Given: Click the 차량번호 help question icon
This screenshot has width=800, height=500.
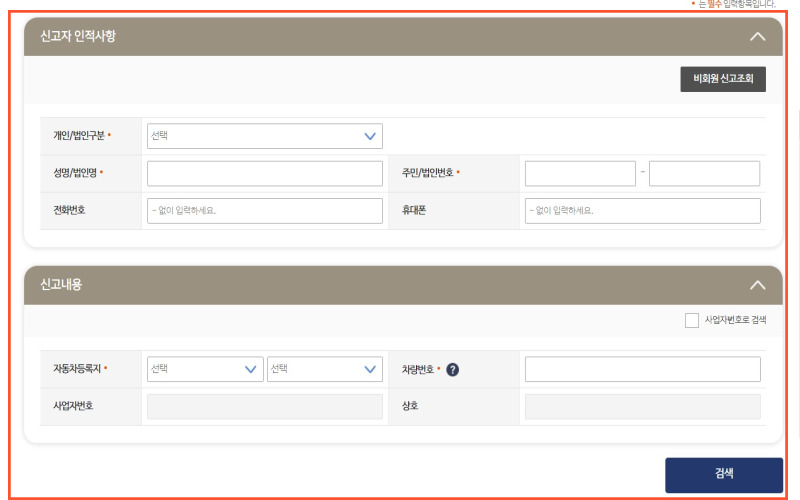Looking at the screenshot, I should (453, 369).
